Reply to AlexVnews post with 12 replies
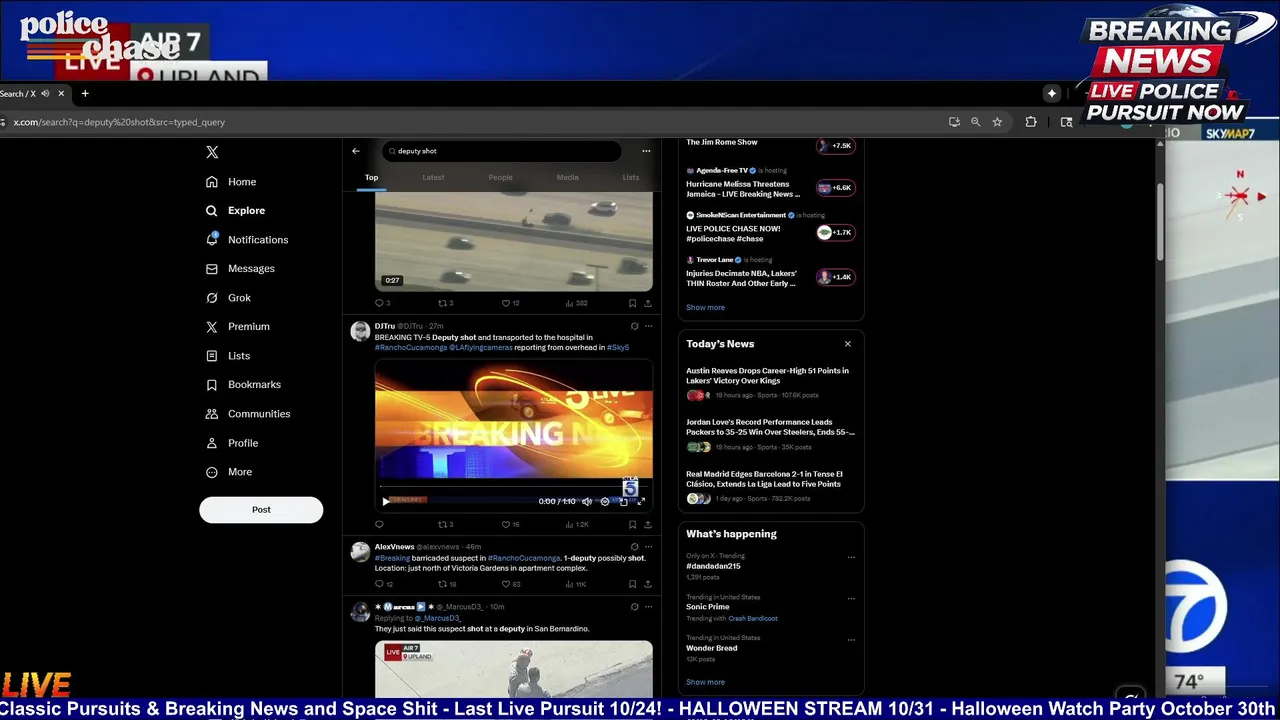 [383, 584]
